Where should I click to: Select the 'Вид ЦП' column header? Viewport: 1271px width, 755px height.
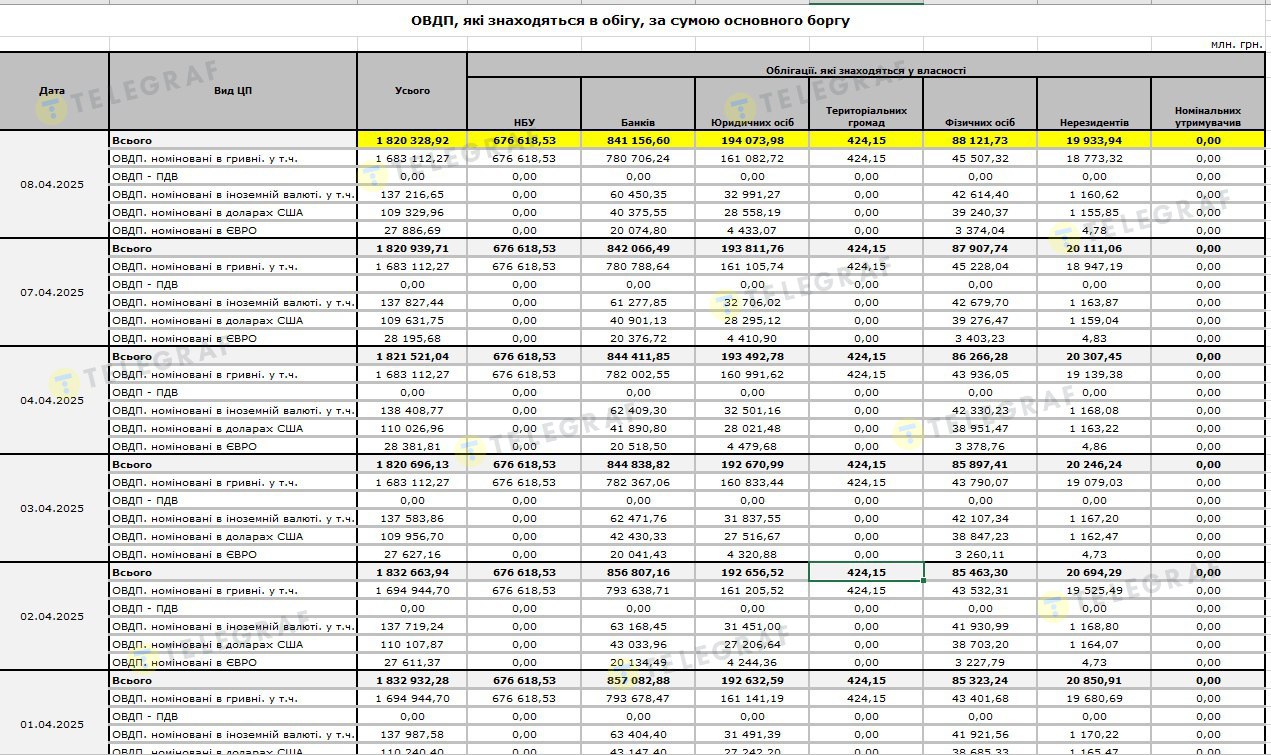[x=233, y=91]
